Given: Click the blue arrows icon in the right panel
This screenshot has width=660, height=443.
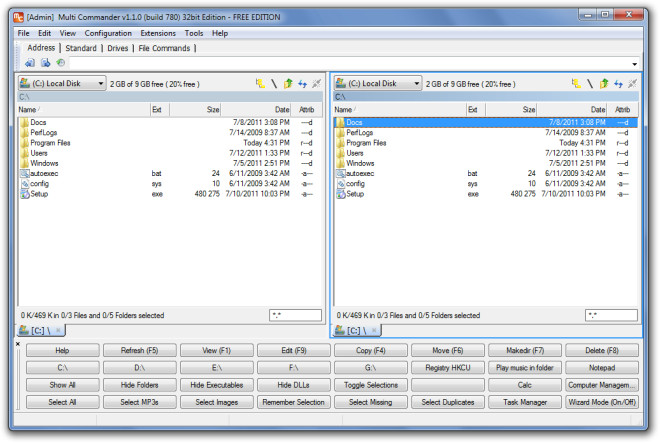Looking at the screenshot, I should coord(618,83).
